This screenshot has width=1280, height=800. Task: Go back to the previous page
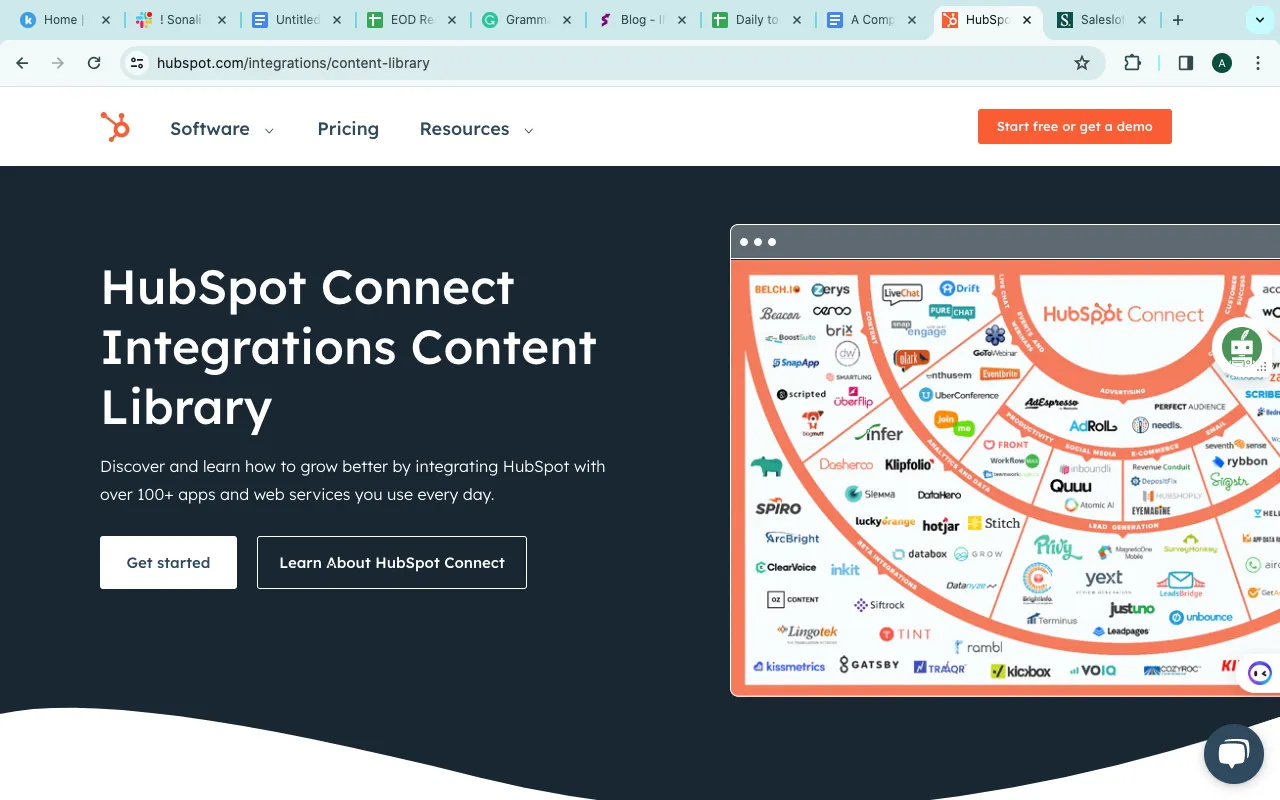[22, 63]
